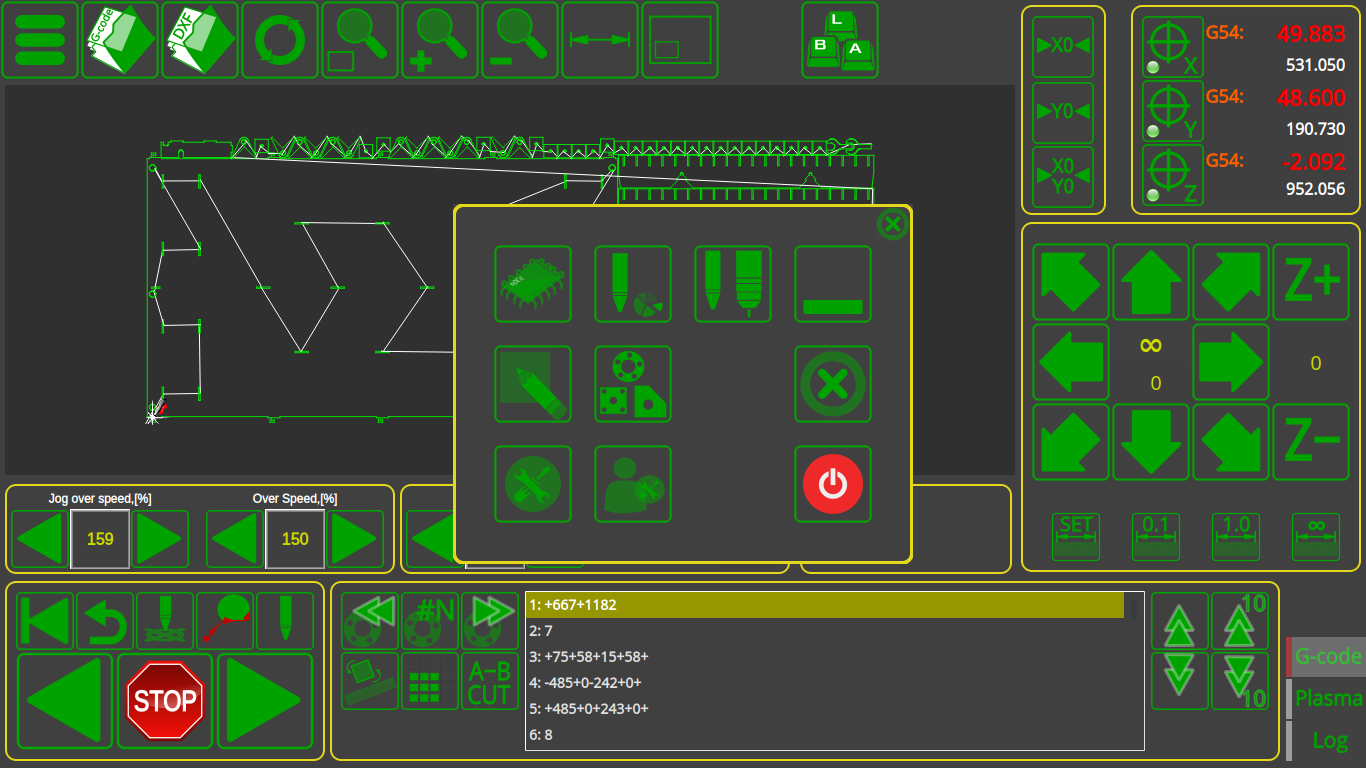Image resolution: width=1366 pixels, height=768 pixels.
Task: Select the 0.1 jog step mode
Action: tap(1155, 537)
